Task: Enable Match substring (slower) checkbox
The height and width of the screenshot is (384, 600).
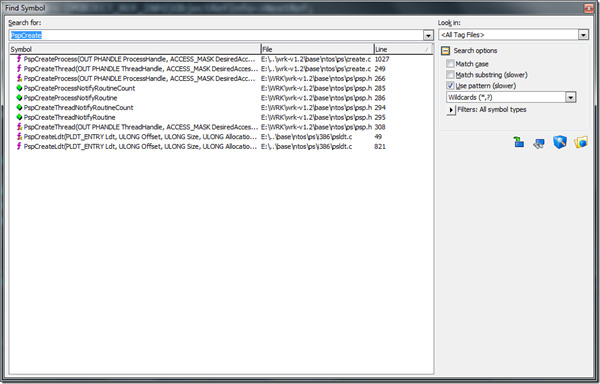Action: coord(450,74)
